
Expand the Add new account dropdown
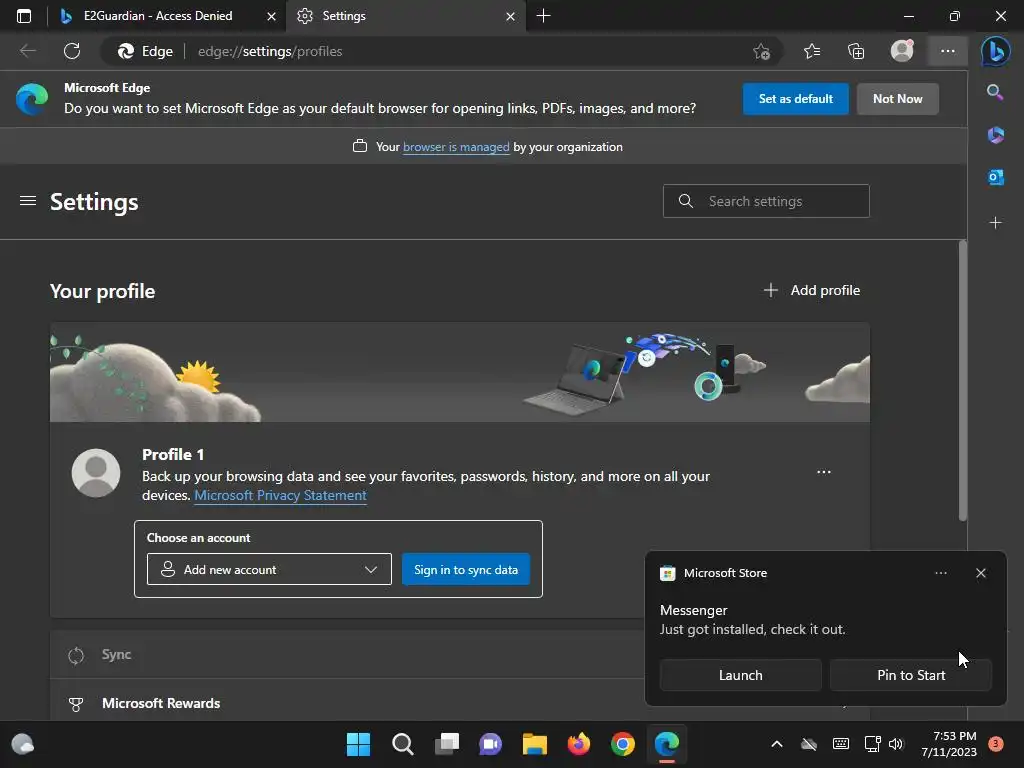(269, 569)
